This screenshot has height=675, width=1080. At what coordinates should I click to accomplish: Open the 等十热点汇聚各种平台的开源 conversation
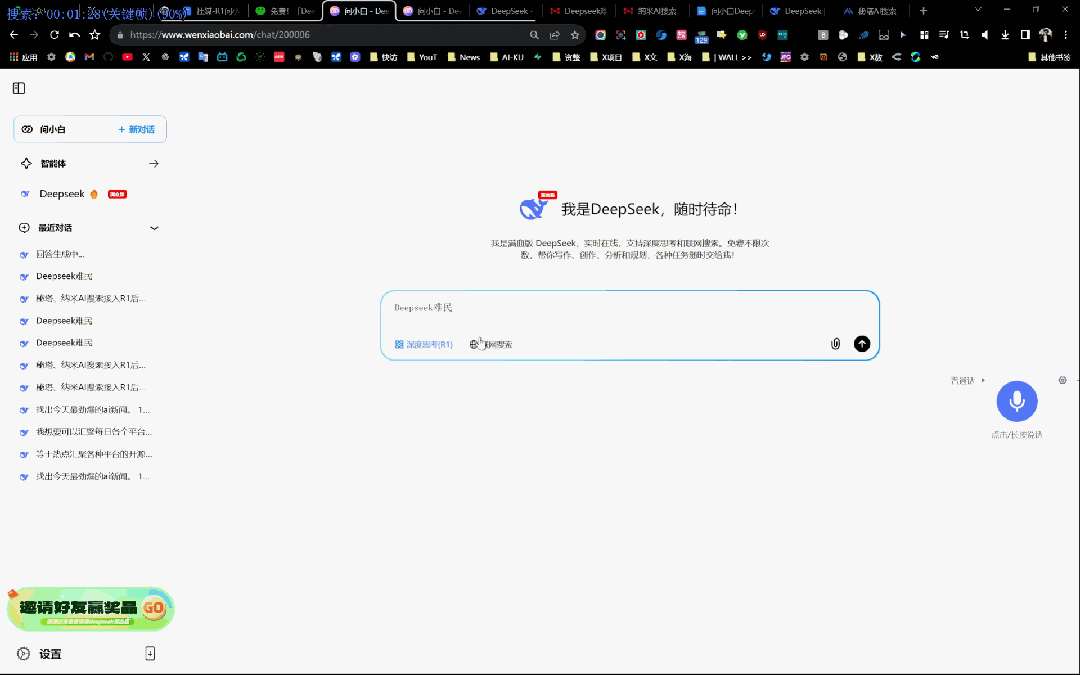[86, 454]
